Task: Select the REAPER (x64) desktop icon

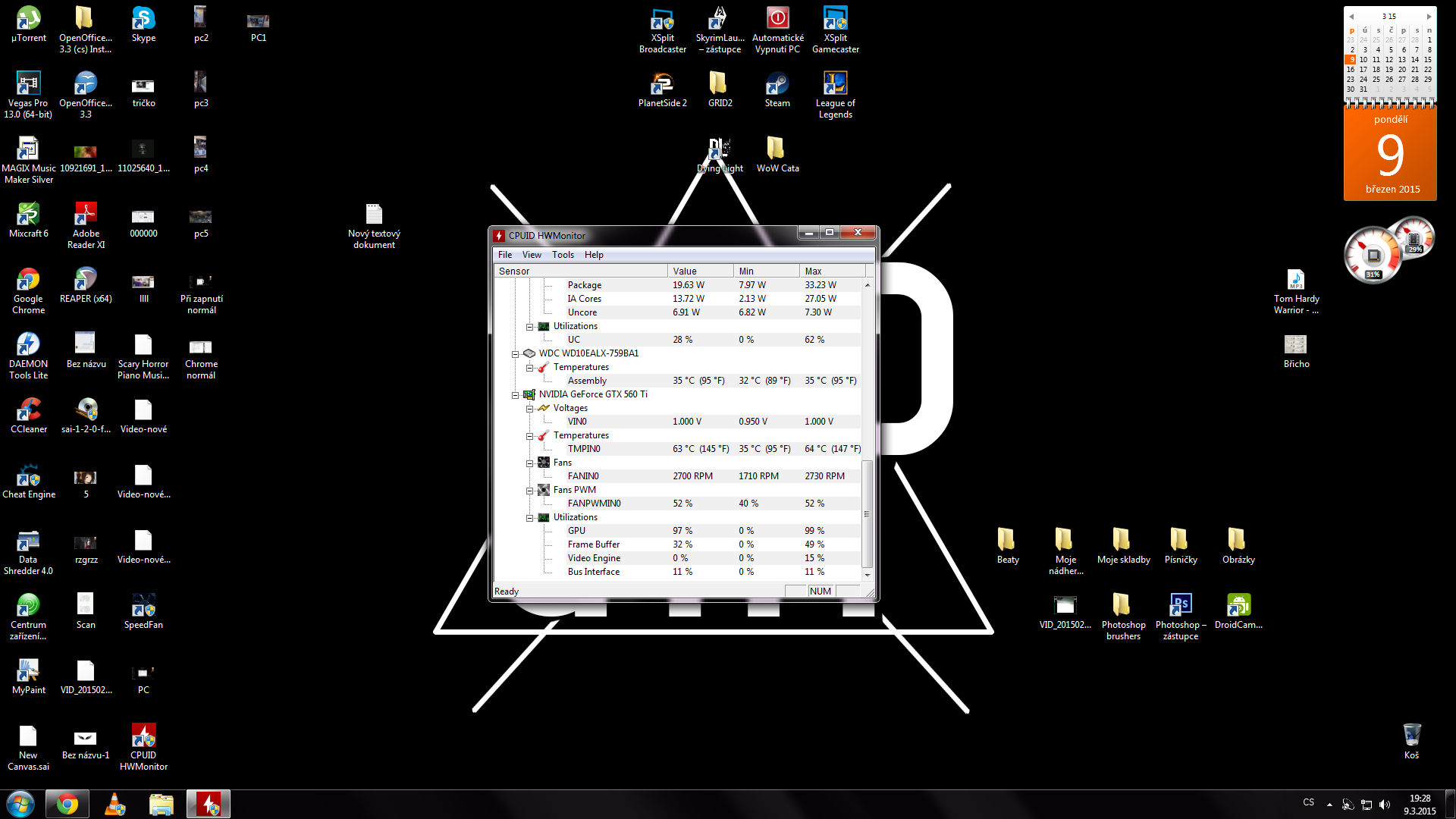Action: click(86, 284)
